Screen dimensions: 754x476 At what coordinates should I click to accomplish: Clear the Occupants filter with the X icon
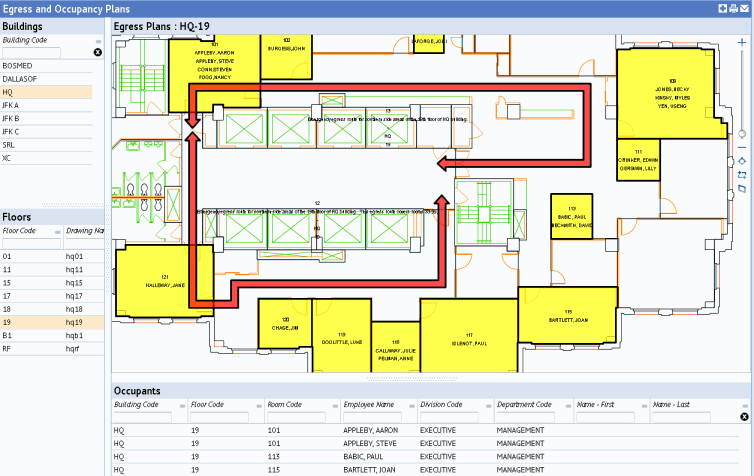click(744, 417)
